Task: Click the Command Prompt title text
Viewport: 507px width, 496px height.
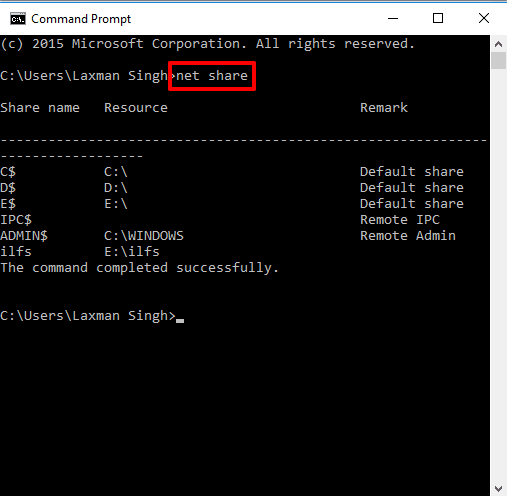Action: [81, 19]
